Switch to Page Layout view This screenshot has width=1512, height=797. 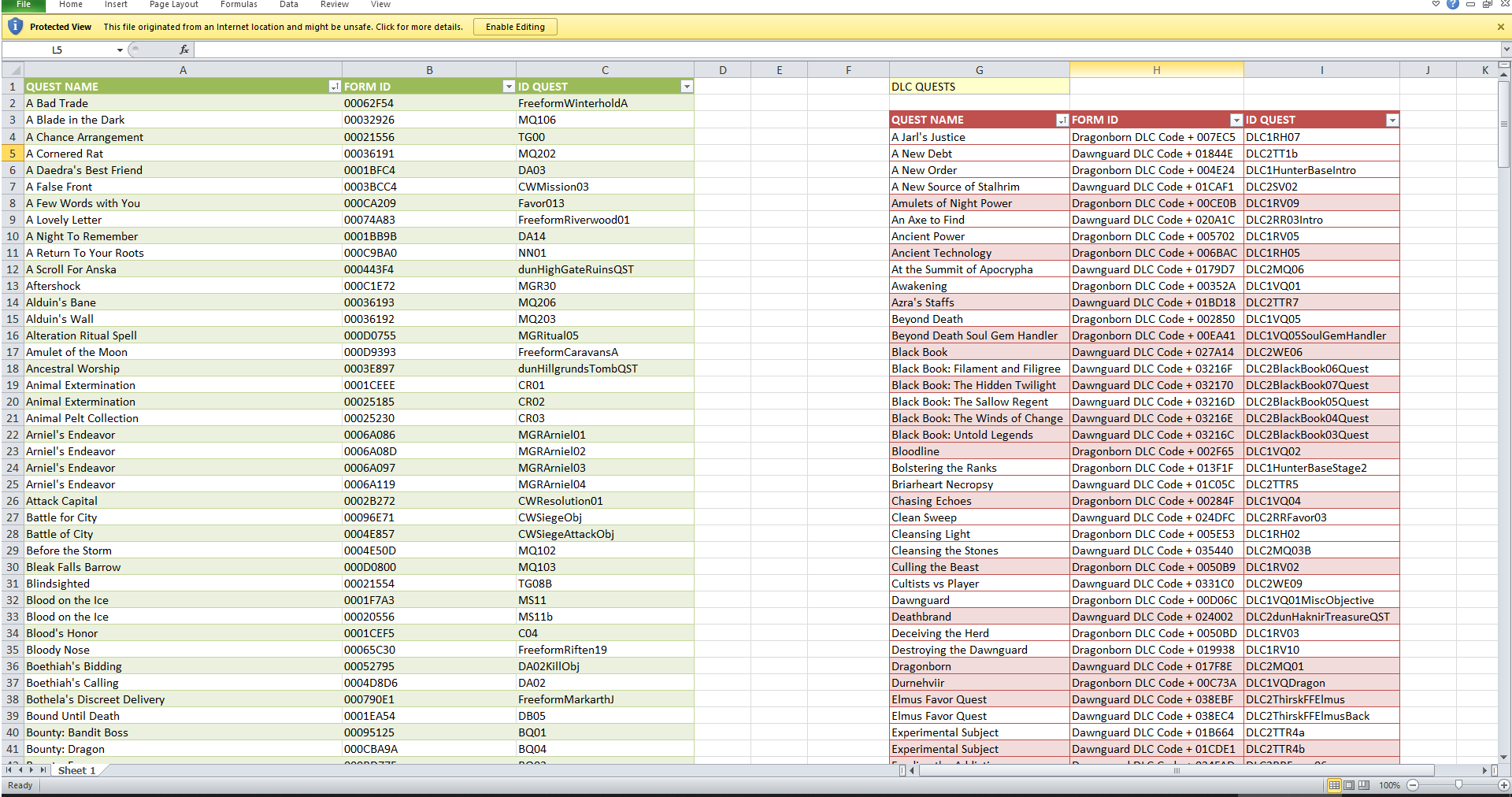pos(1349,785)
